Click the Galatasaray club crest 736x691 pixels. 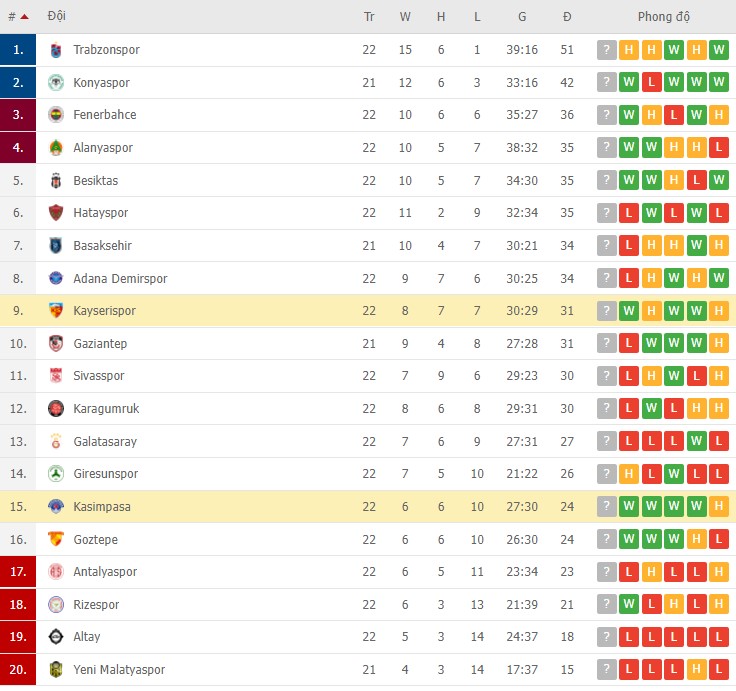(56, 442)
